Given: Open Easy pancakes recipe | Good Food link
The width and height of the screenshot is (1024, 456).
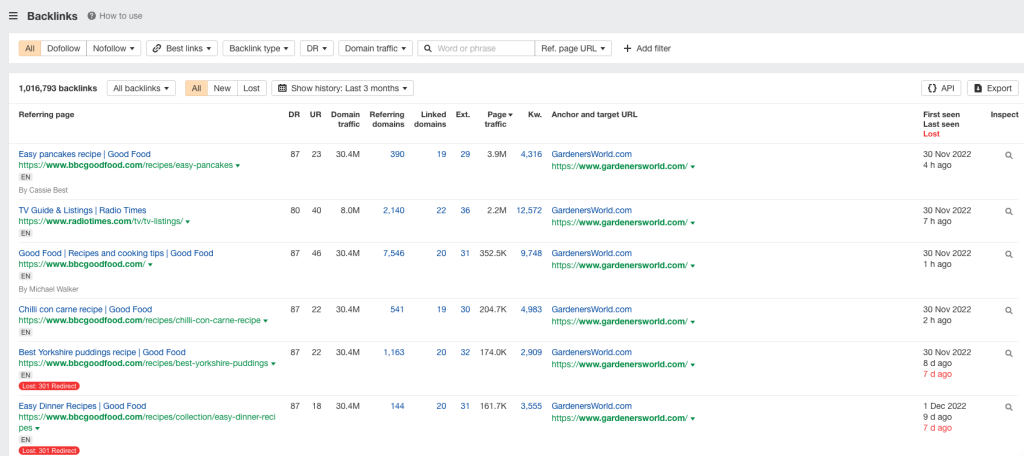Looking at the screenshot, I should [x=84, y=154].
